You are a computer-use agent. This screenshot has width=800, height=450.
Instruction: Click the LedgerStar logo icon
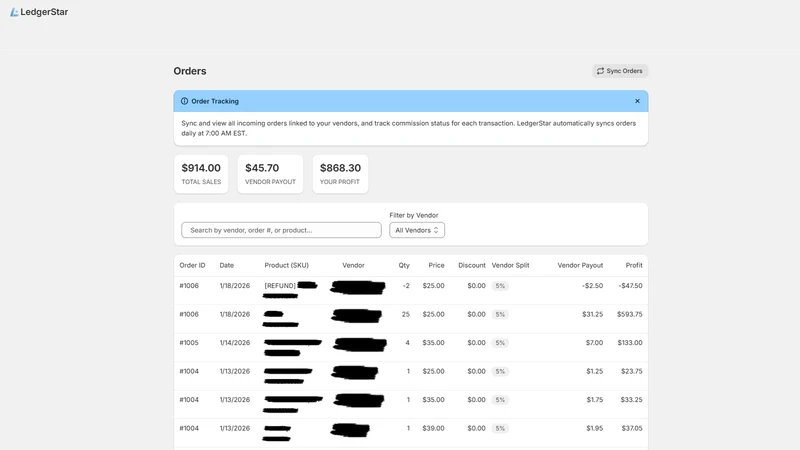click(14, 12)
